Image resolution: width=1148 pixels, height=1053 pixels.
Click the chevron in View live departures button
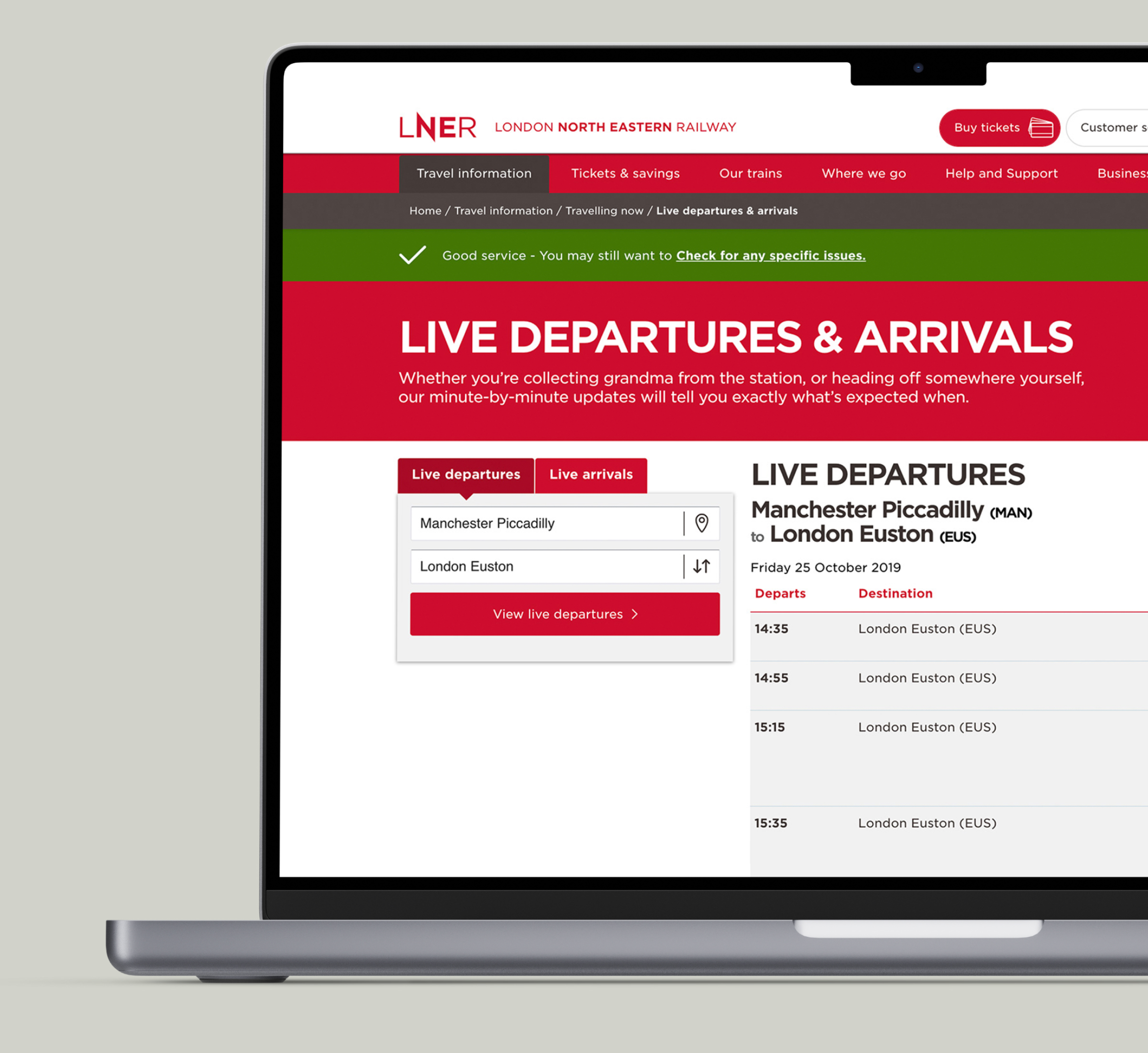click(x=637, y=614)
